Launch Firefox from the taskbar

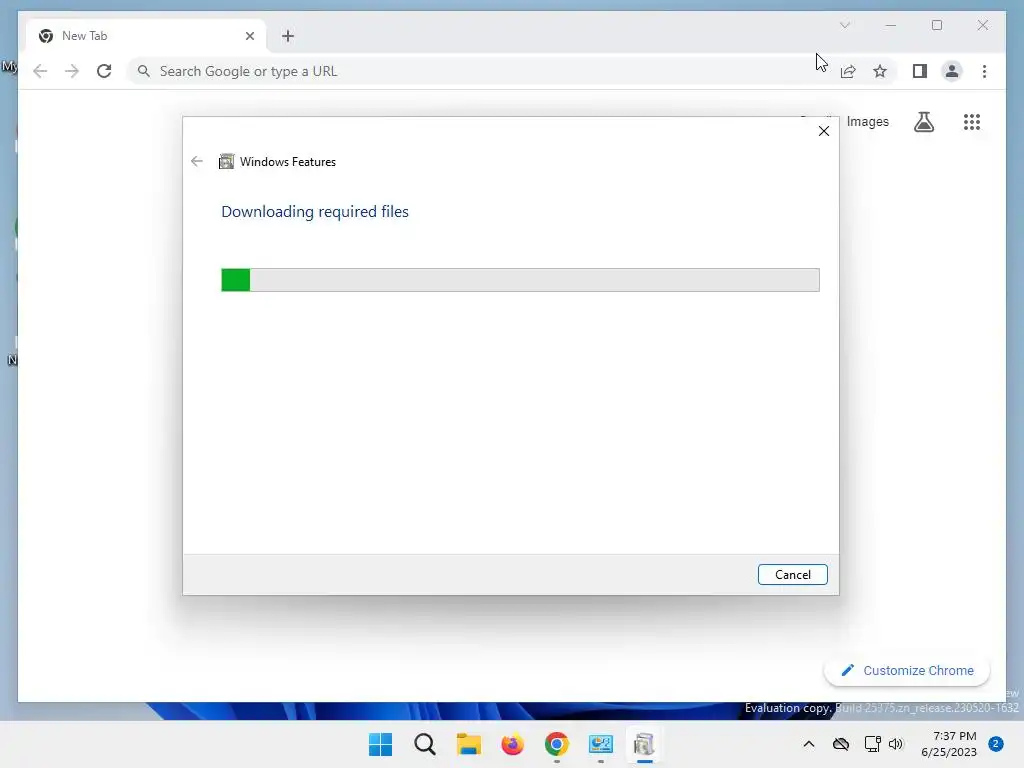(x=513, y=744)
